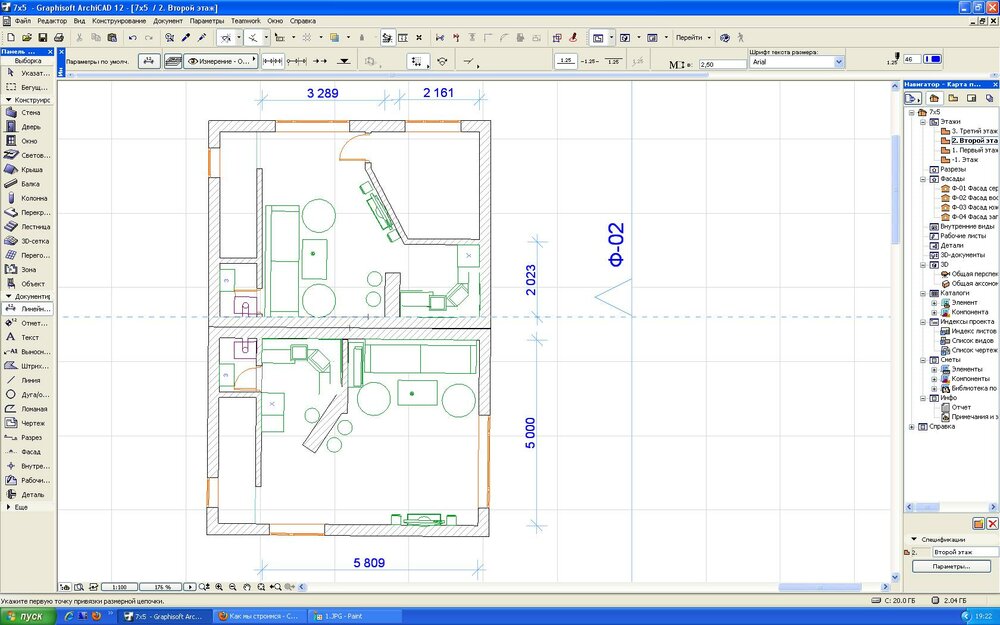Click the Print icon in toolbar

(x=58, y=37)
